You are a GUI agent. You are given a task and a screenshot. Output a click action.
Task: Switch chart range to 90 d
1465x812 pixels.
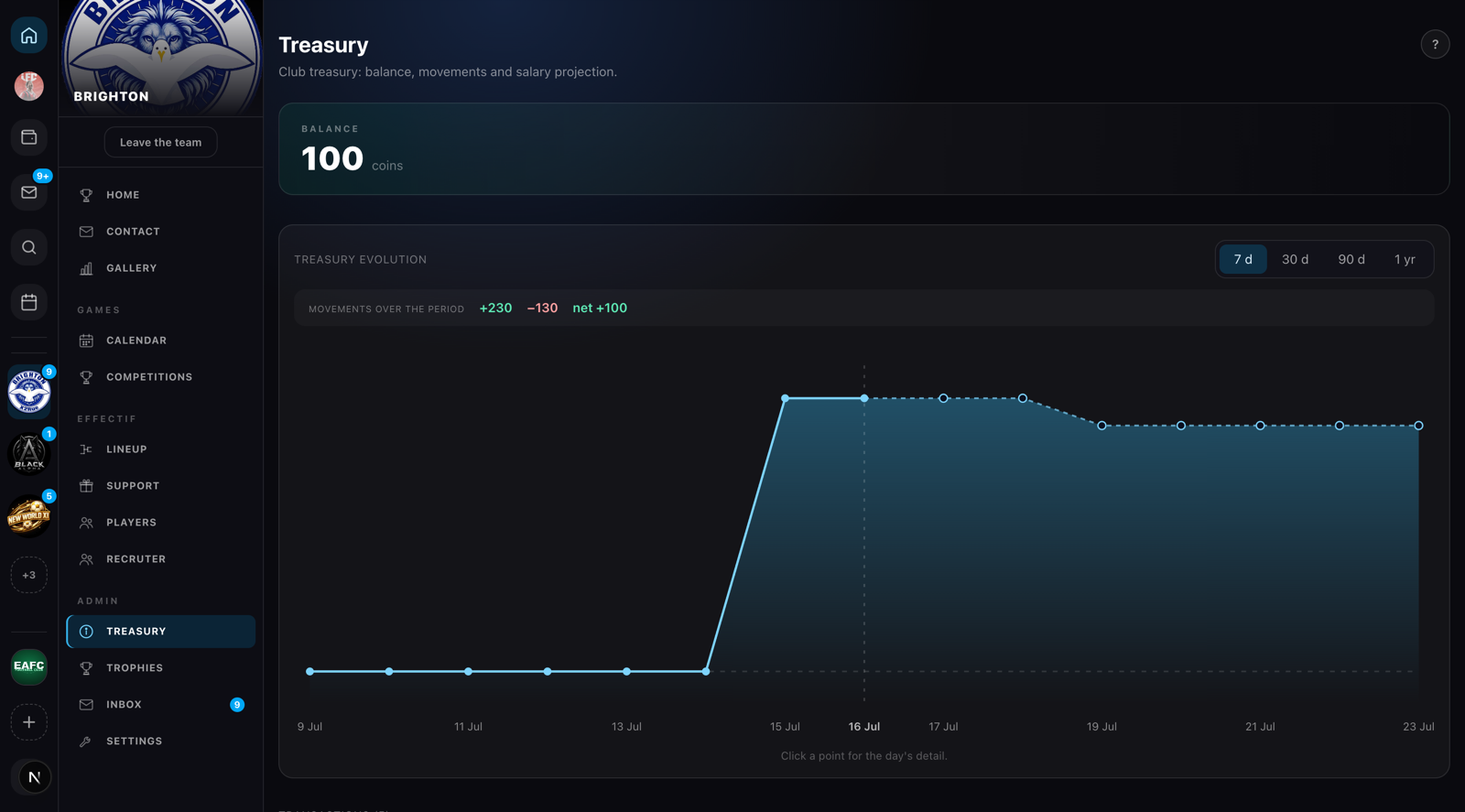pyautogui.click(x=1351, y=259)
